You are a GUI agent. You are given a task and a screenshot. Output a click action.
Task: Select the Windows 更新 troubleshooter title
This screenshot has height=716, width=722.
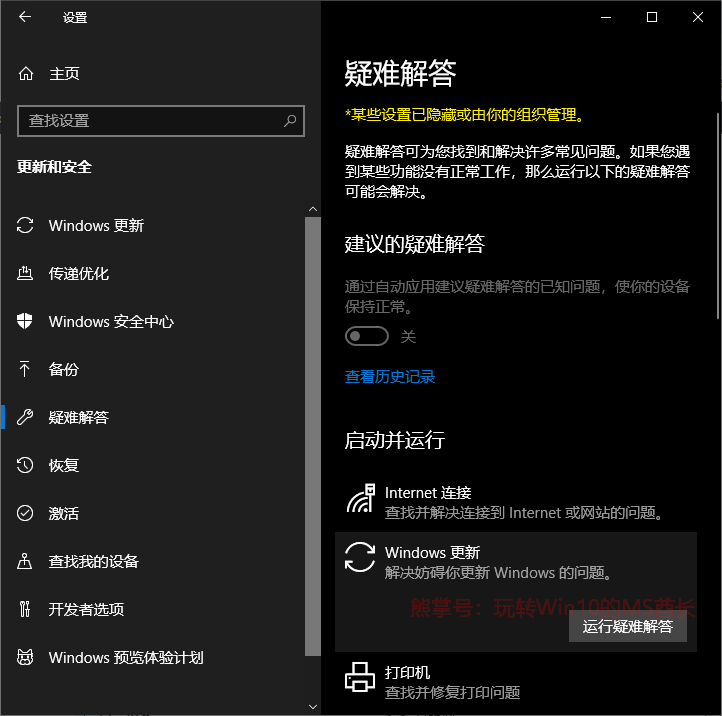(x=432, y=552)
